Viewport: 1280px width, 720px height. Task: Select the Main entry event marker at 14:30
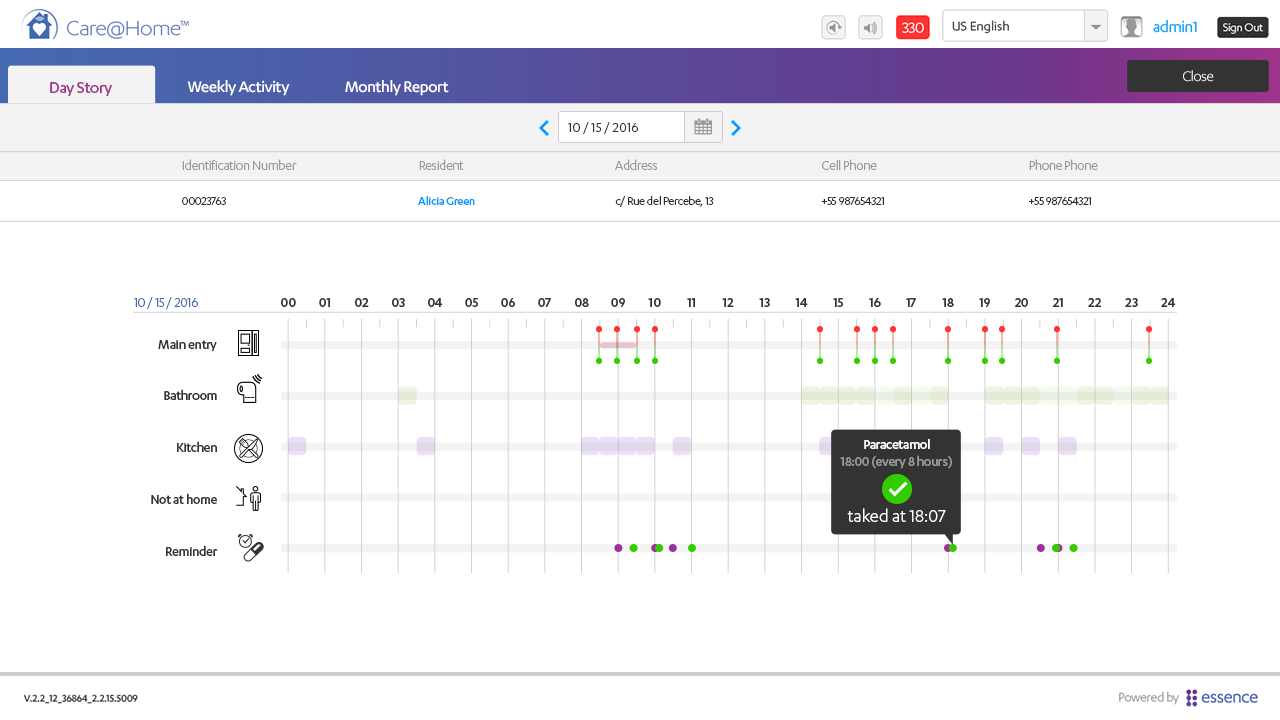click(820, 345)
